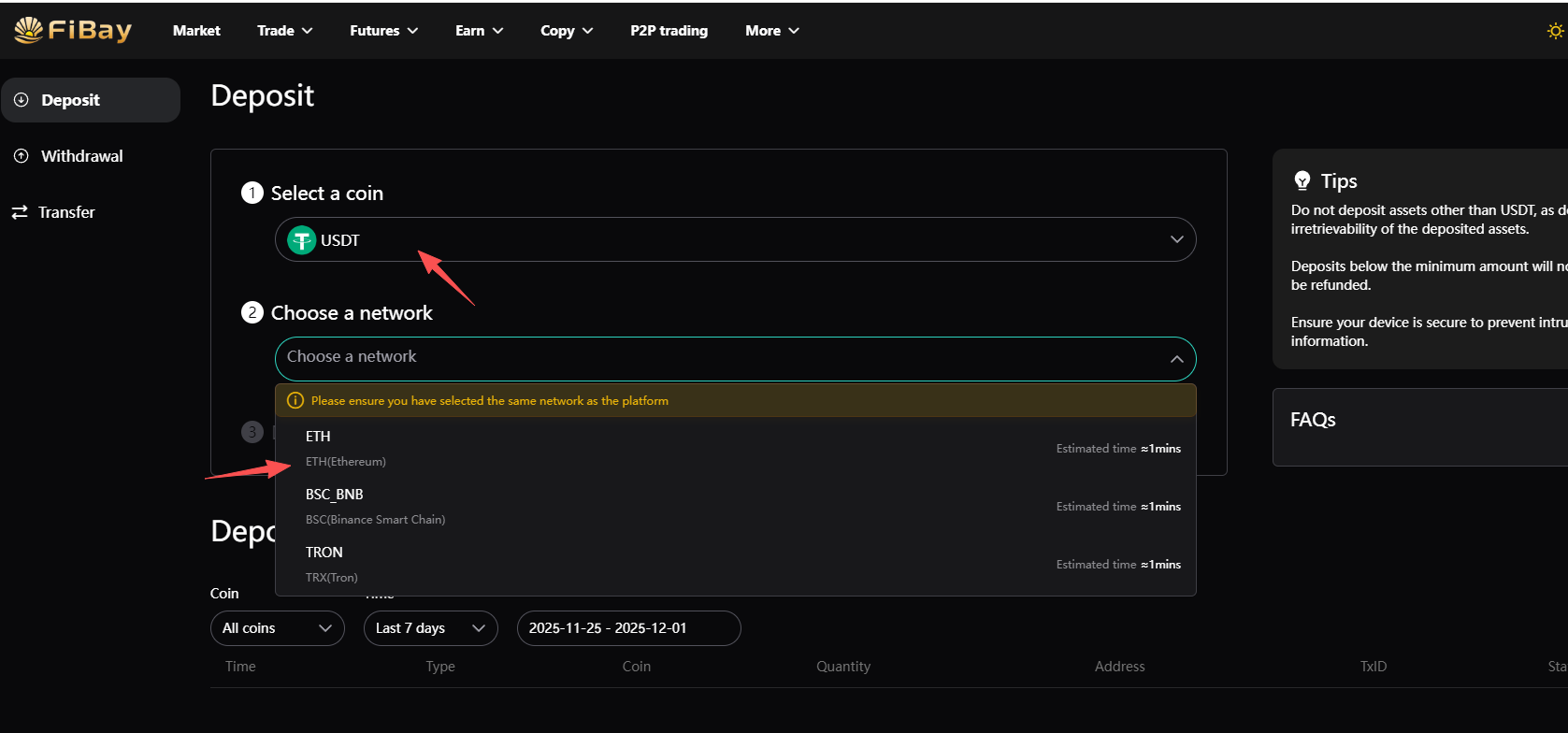Expand the More menu
This screenshot has width=1568, height=733.
point(771,31)
